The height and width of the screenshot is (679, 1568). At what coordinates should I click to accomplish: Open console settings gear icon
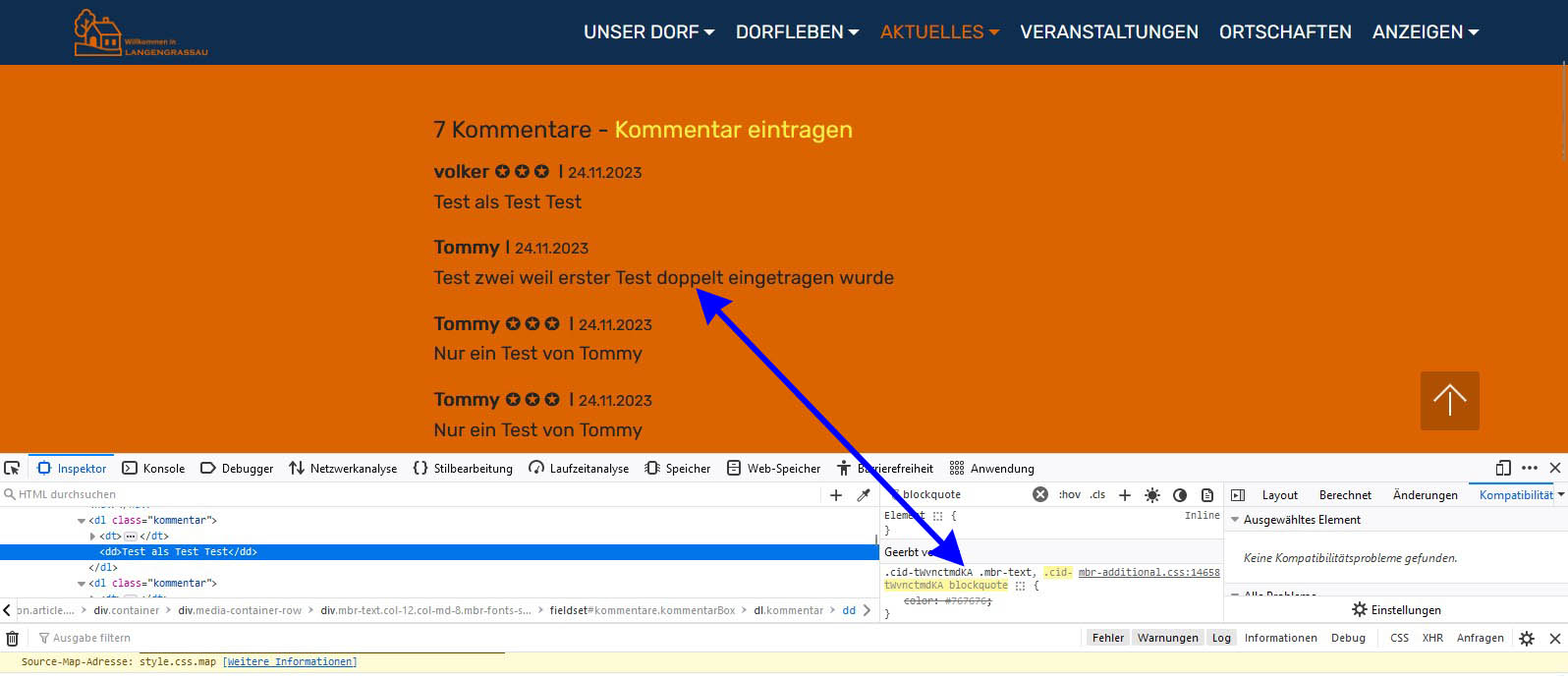click(1526, 639)
